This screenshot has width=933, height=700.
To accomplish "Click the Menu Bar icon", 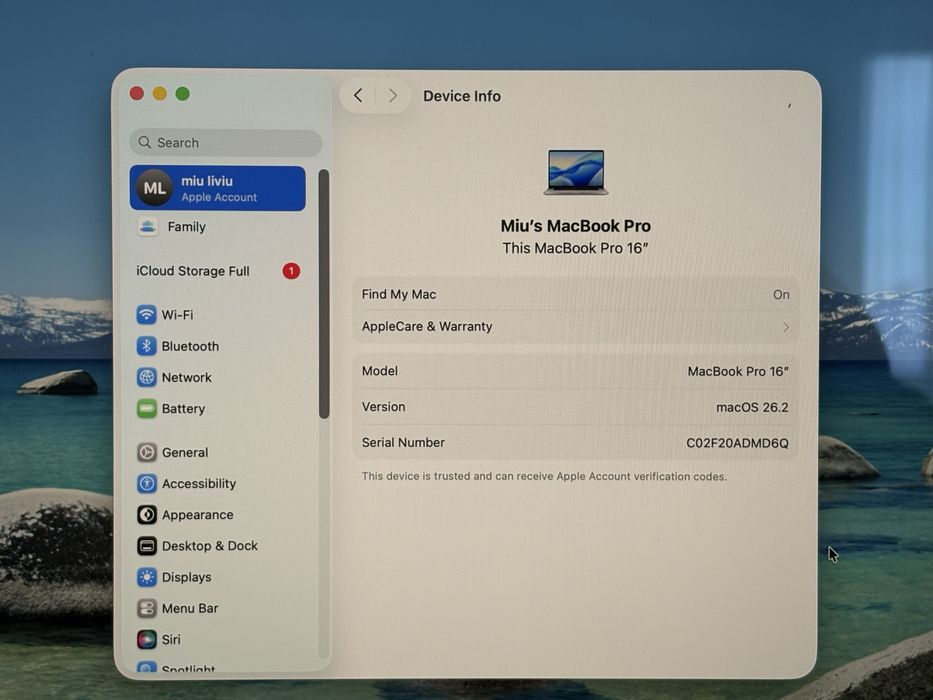I will coord(146,608).
